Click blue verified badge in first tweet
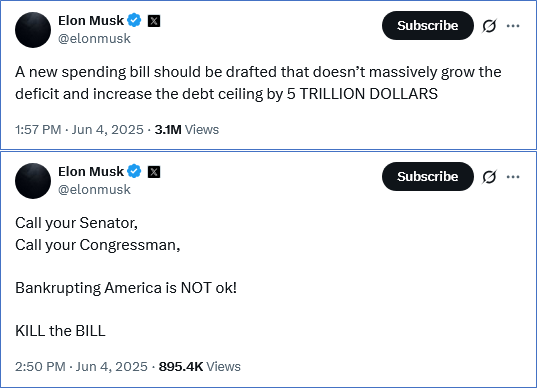The height and width of the screenshot is (388, 537). [x=134, y=21]
